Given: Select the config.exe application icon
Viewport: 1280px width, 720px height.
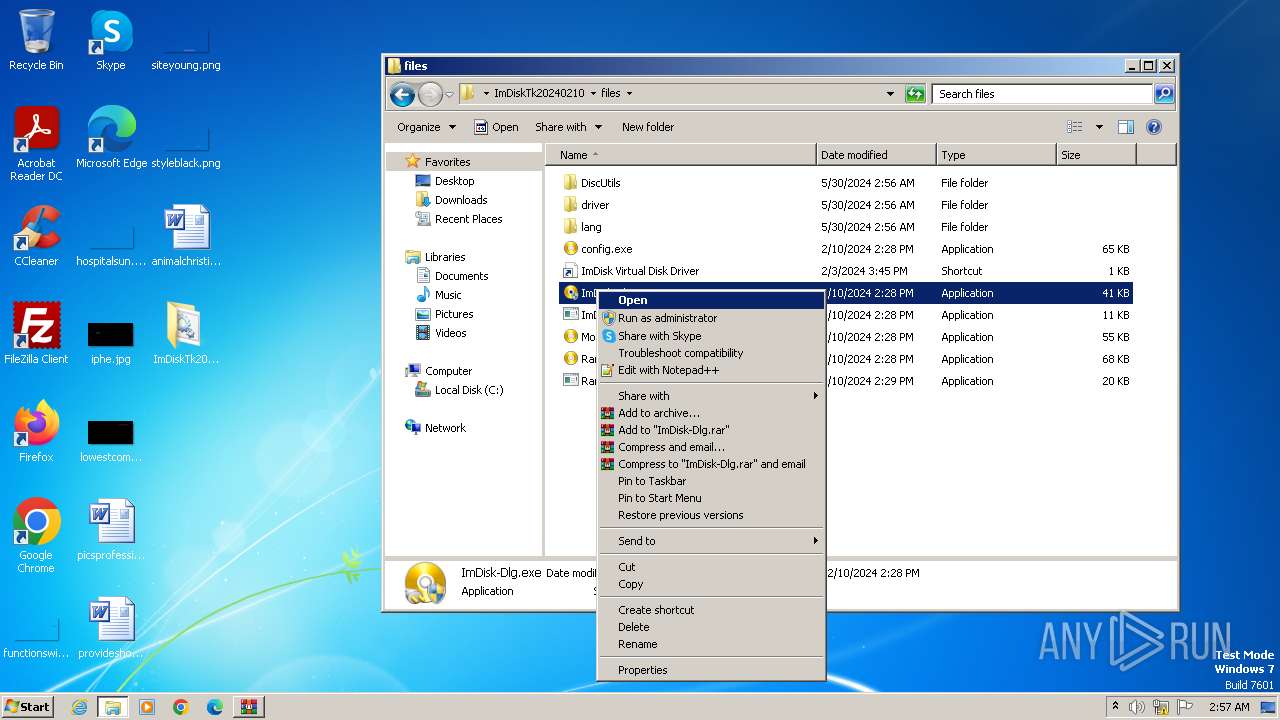Looking at the screenshot, I should pos(570,249).
